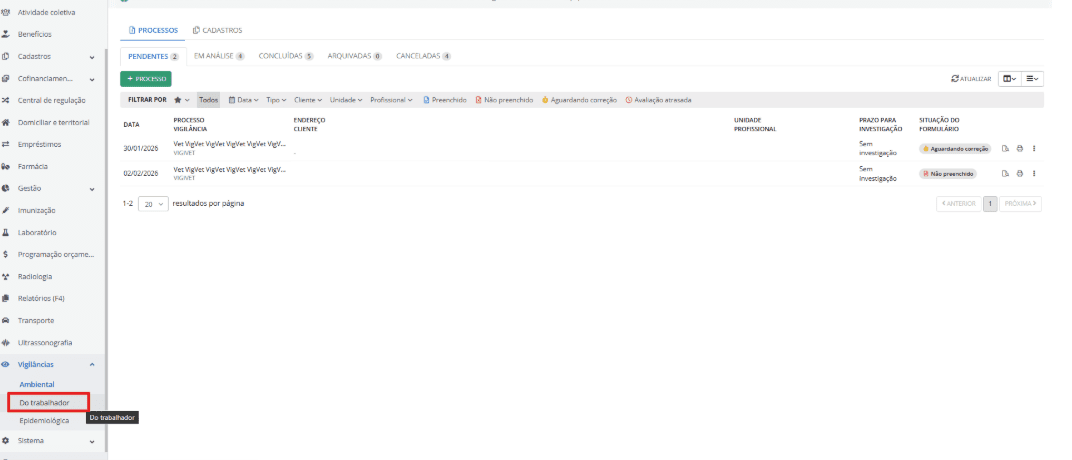The width and height of the screenshot is (1072, 460).
Task: Open Laboratório from the sidebar
Action: click(x=37, y=232)
